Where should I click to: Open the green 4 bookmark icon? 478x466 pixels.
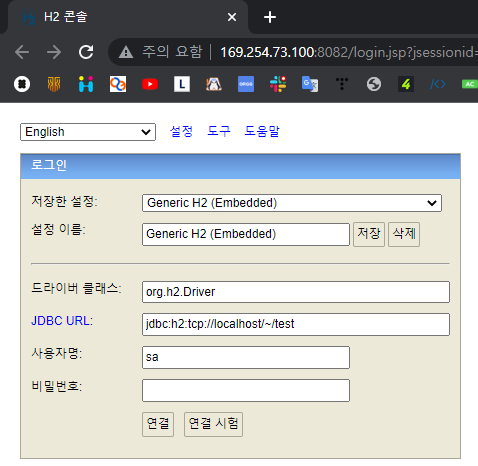[x=406, y=84]
